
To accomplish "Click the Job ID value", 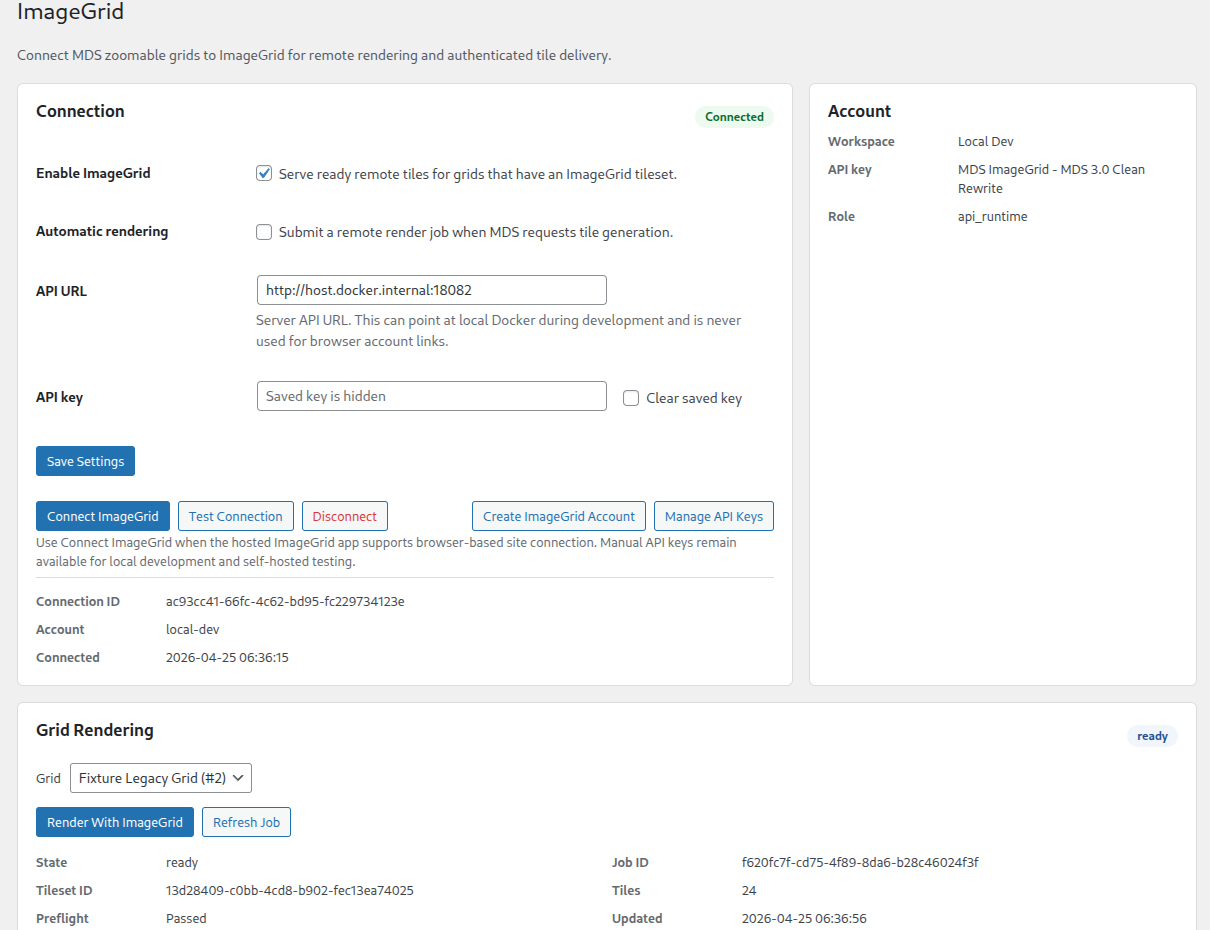I will coord(860,862).
